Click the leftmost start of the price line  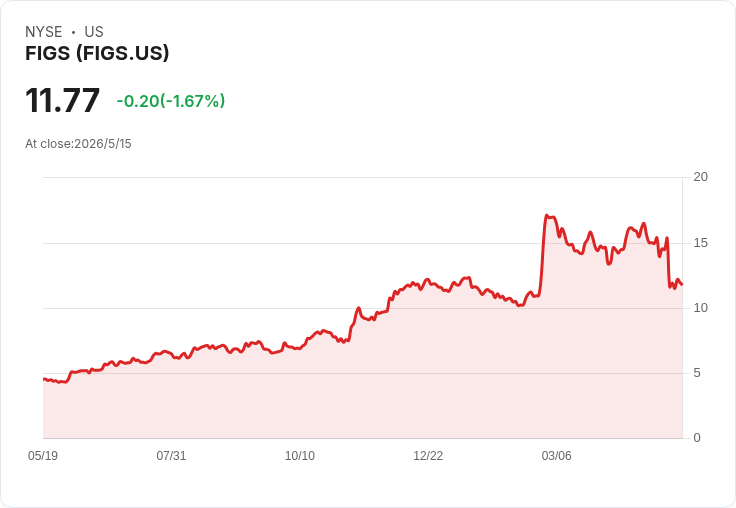coord(44,379)
